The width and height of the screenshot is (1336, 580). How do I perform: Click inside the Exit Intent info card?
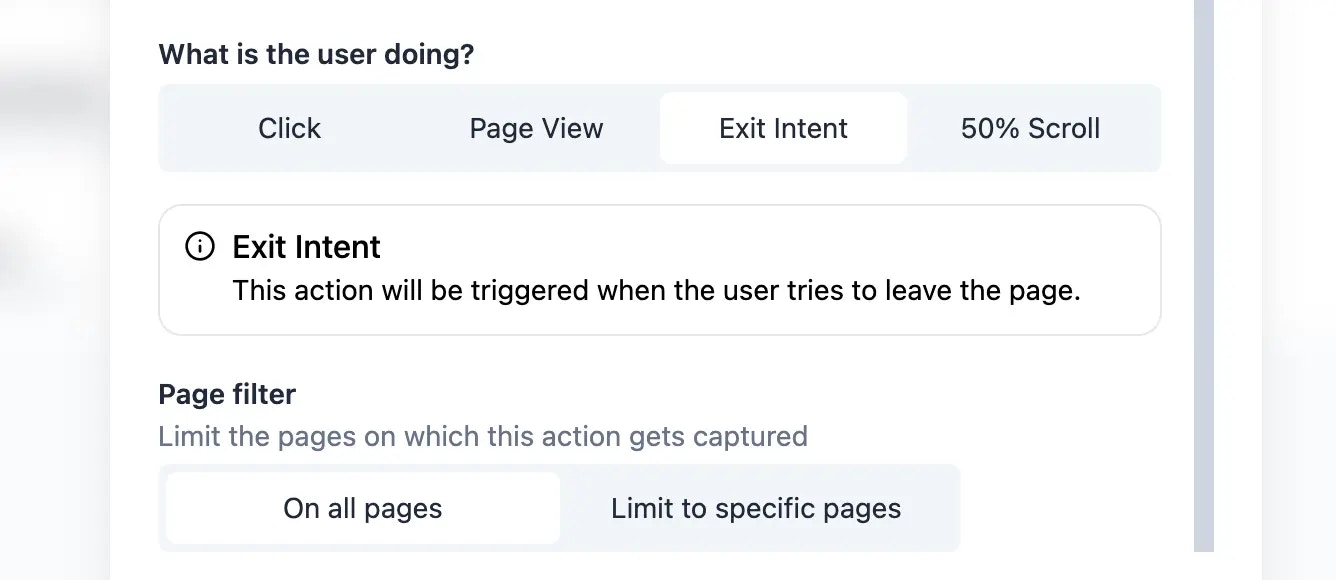pos(659,268)
